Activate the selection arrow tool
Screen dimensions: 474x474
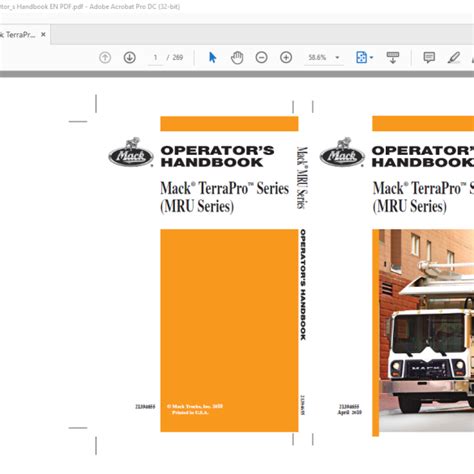[x=212, y=58]
